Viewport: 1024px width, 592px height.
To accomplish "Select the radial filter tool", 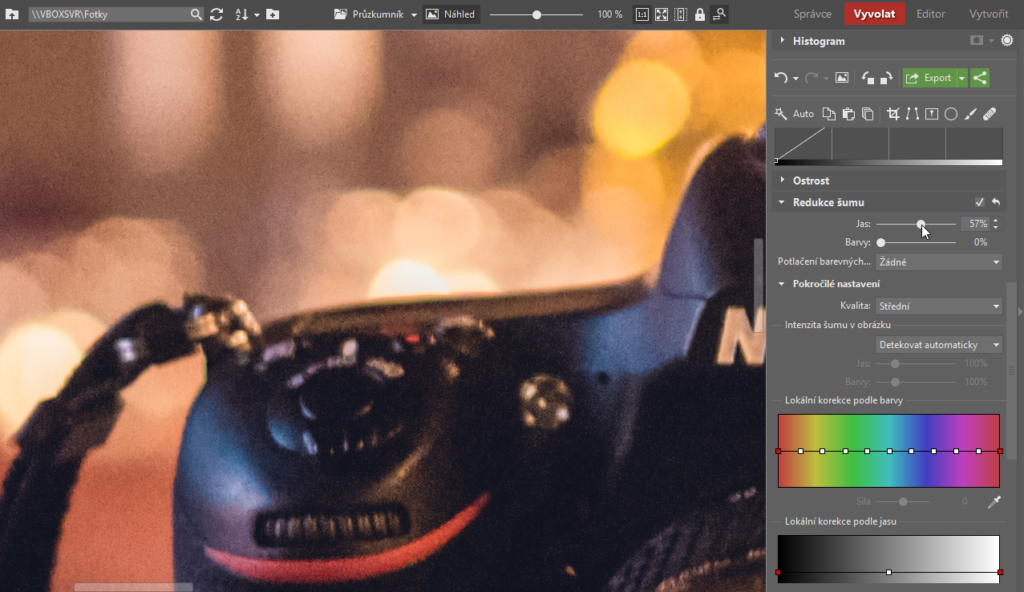I will point(951,114).
